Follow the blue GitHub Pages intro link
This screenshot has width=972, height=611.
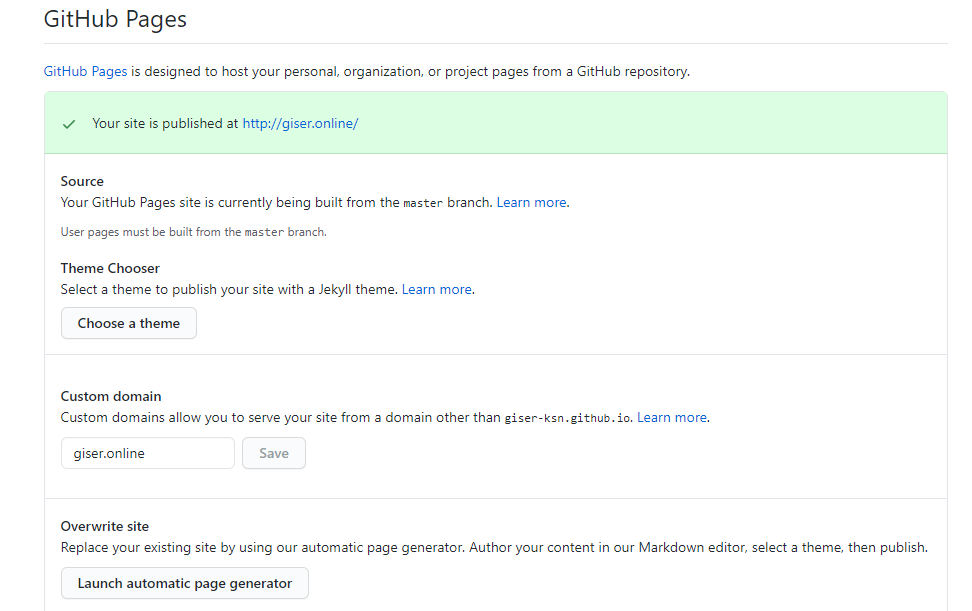click(x=85, y=72)
